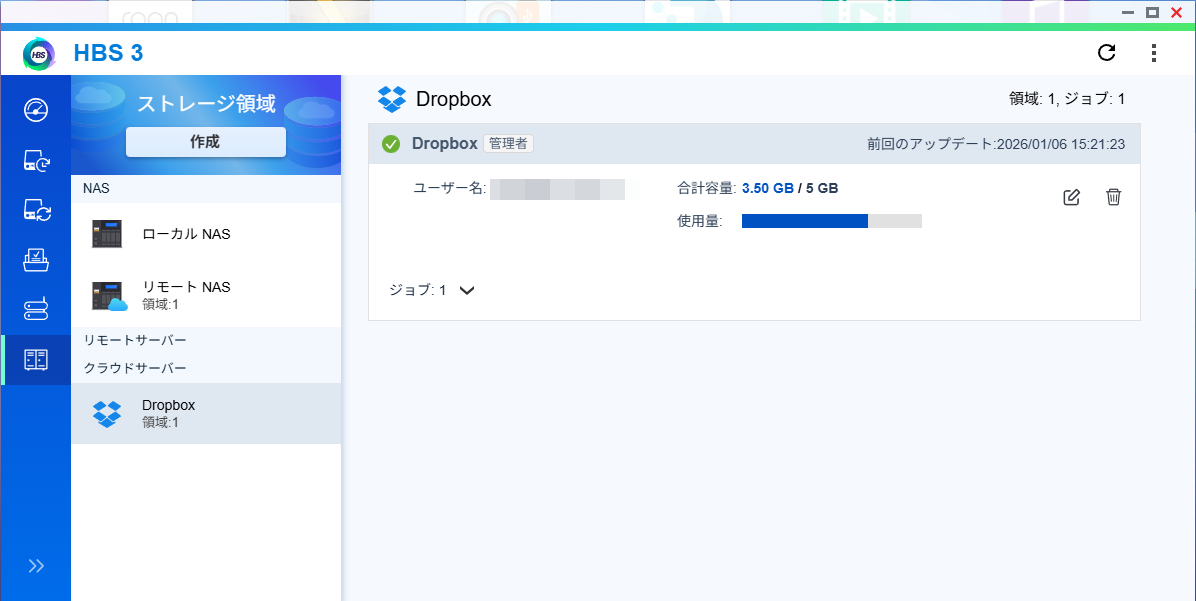The image size is (1196, 601).
Task: Click the blurred ユーザー名 value
Action: 558,189
